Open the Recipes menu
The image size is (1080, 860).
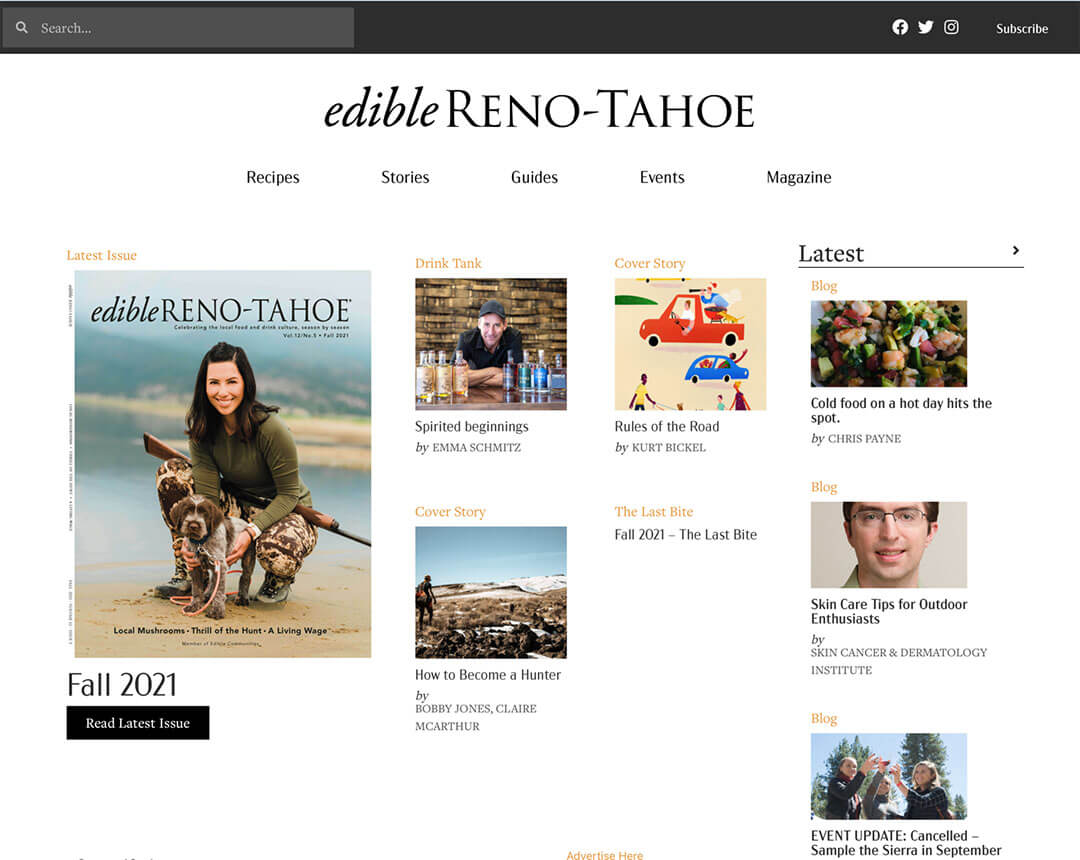pos(273,177)
